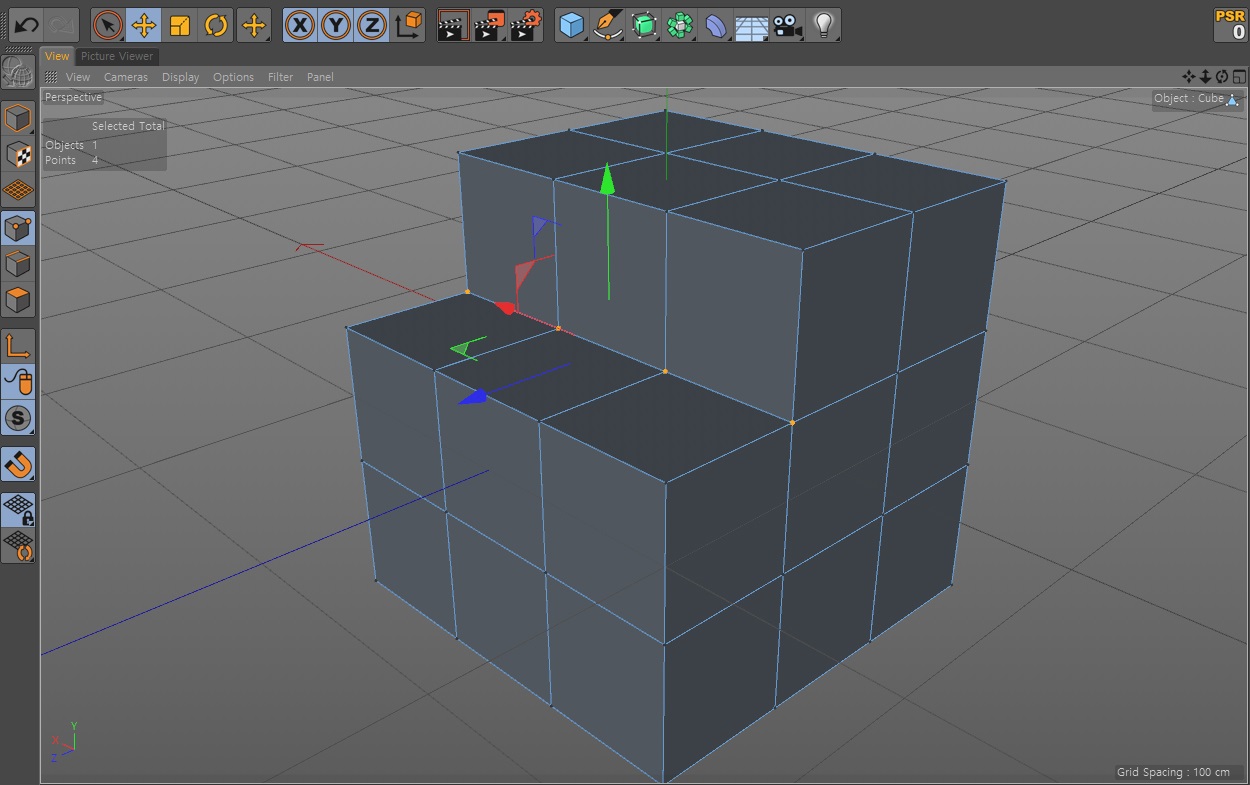Open the recently used tools flyout
Viewport: 1250px width, 785px height.
[x=254, y=25]
